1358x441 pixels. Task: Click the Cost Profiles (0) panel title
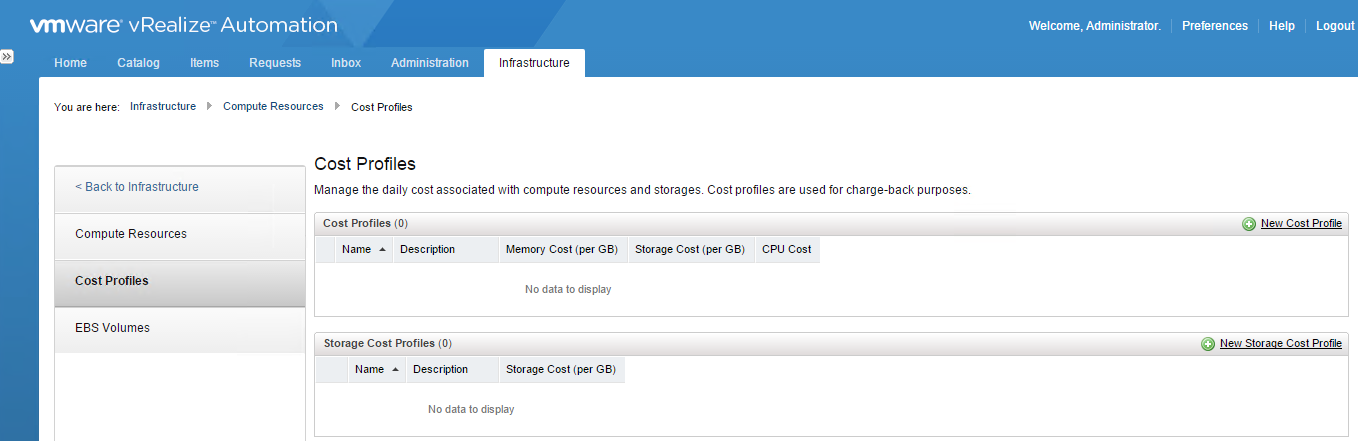(x=365, y=224)
